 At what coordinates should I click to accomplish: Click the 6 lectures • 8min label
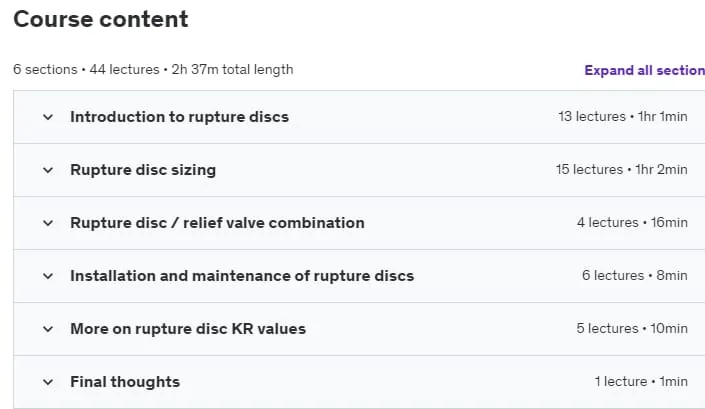point(634,276)
